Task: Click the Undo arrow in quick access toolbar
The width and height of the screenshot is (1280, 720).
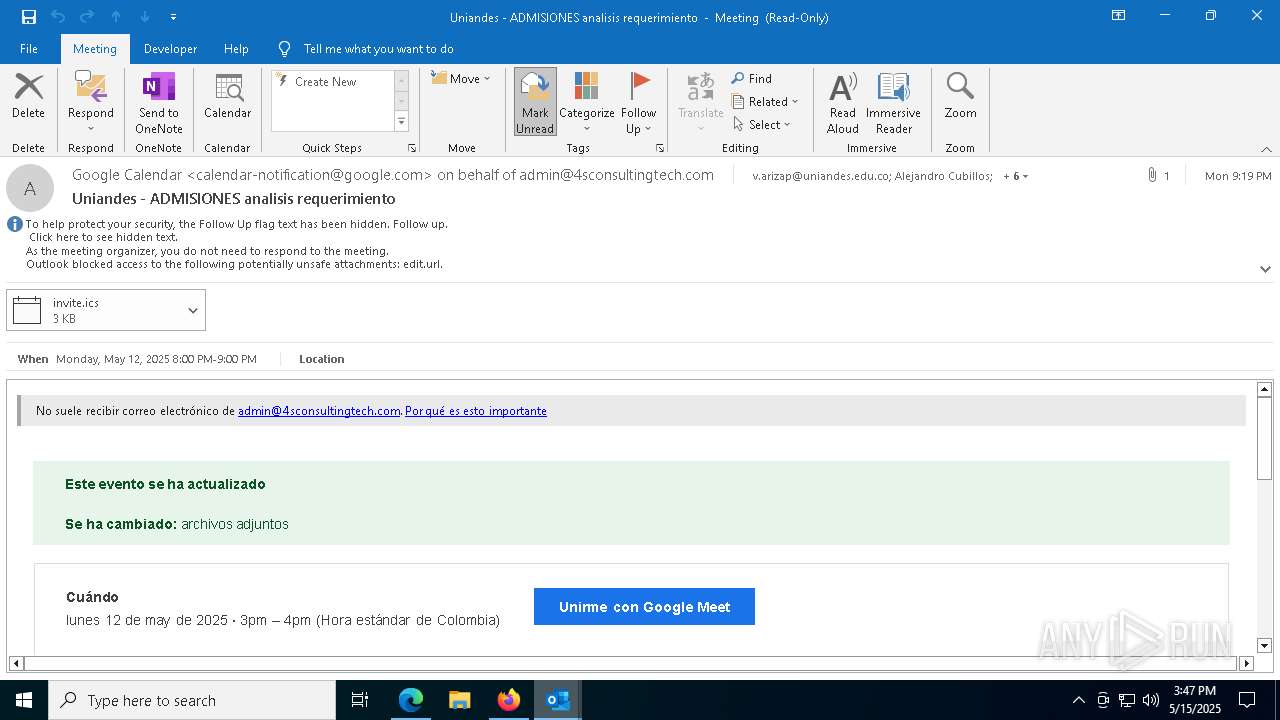Action: [58, 17]
